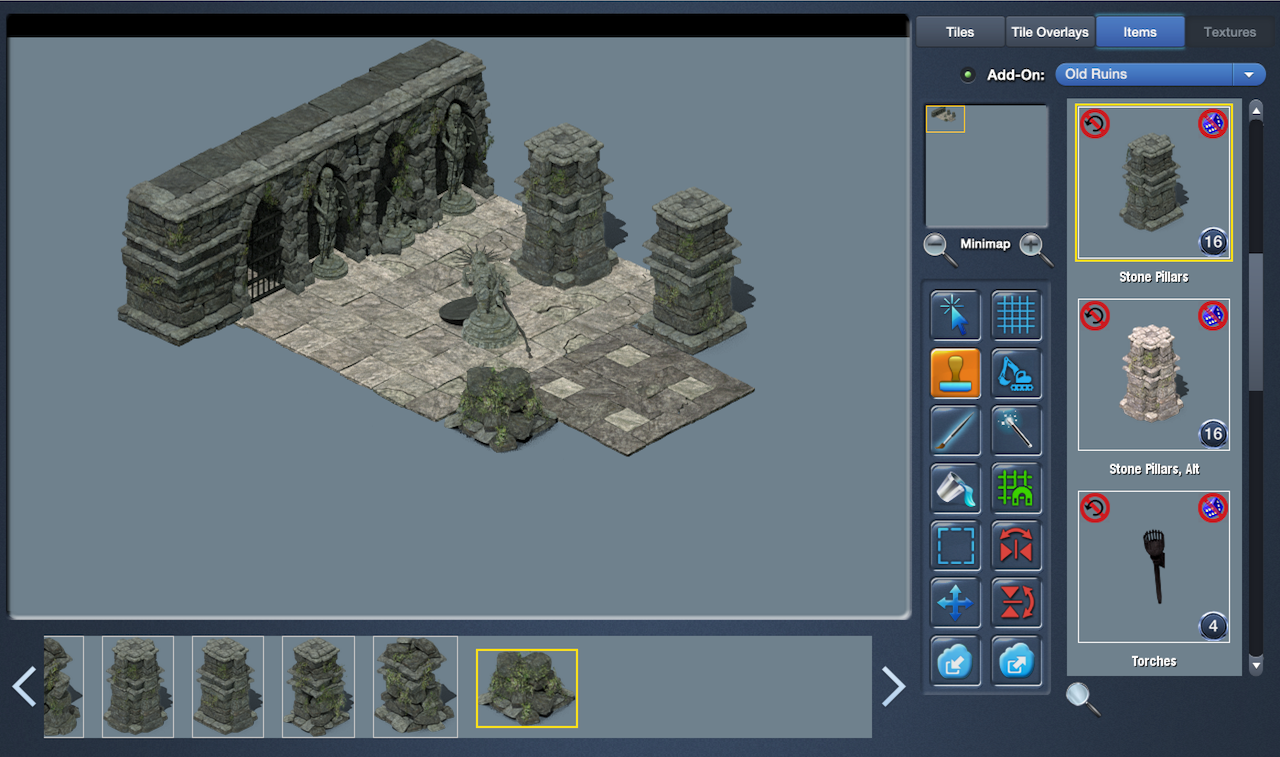Select the Stone Pillars, Alt item thumbnail
The width and height of the screenshot is (1280, 757).
tap(1154, 375)
